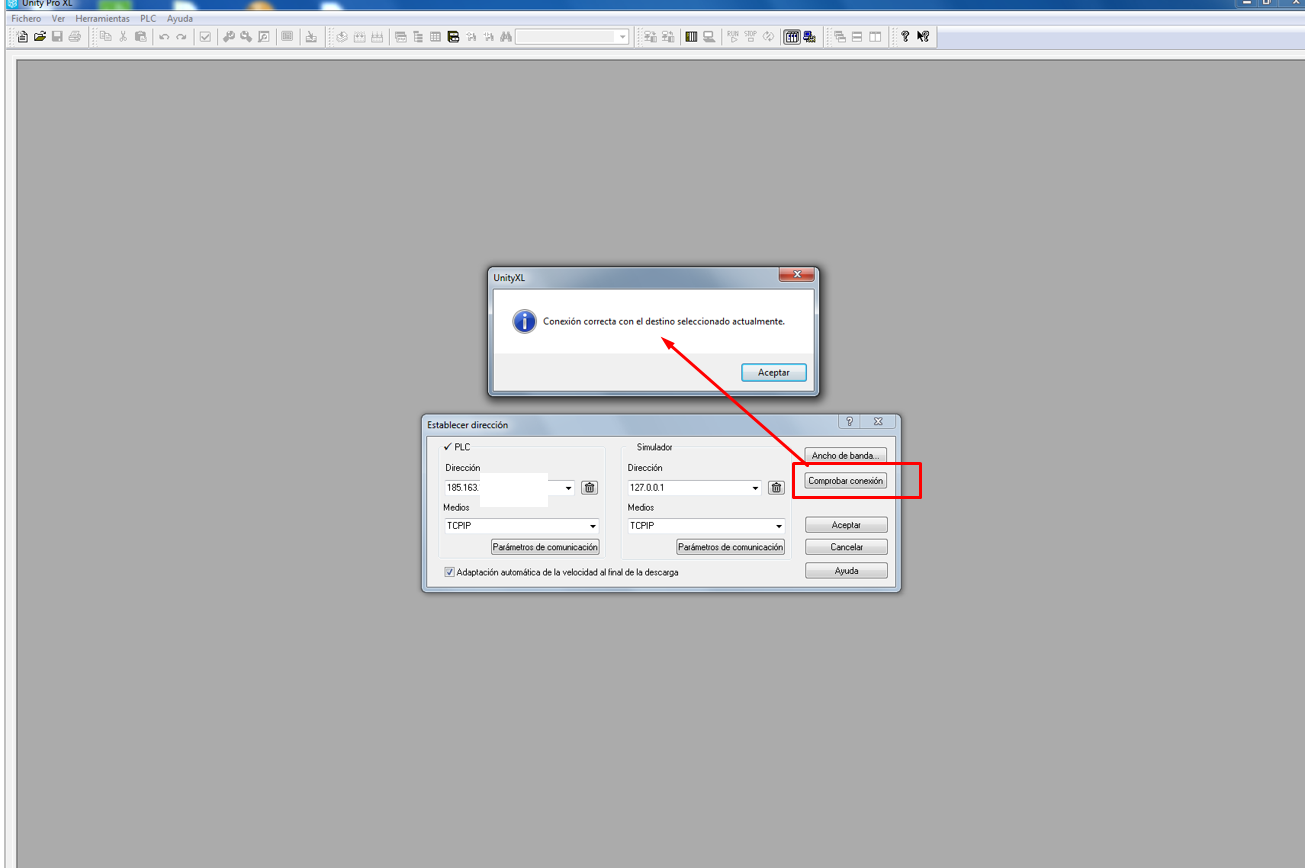This screenshot has height=868, width=1305.
Task: Click the Open folder toolbar icon
Action: point(40,37)
